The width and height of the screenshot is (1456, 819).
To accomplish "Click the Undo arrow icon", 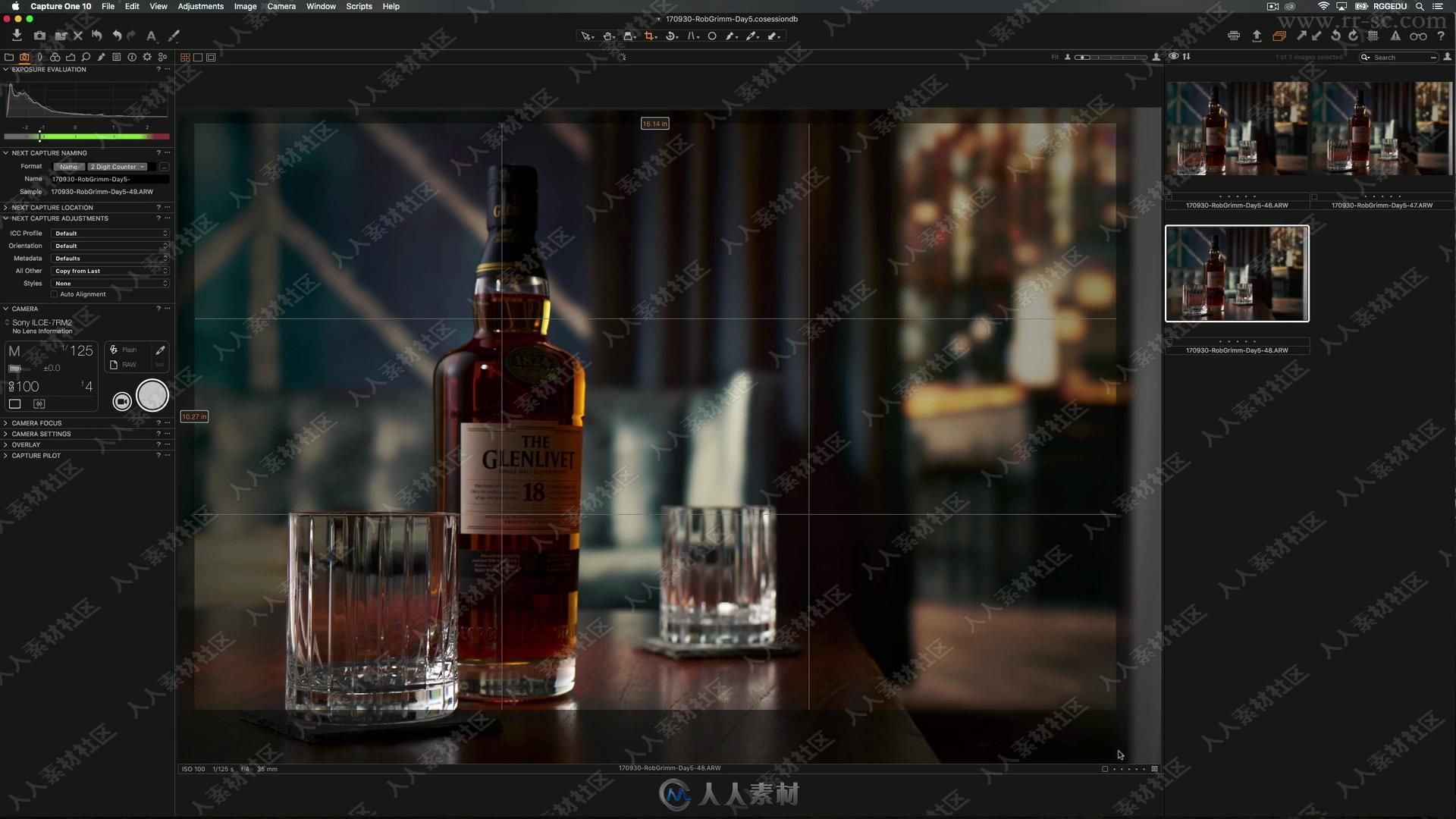I will click(117, 36).
